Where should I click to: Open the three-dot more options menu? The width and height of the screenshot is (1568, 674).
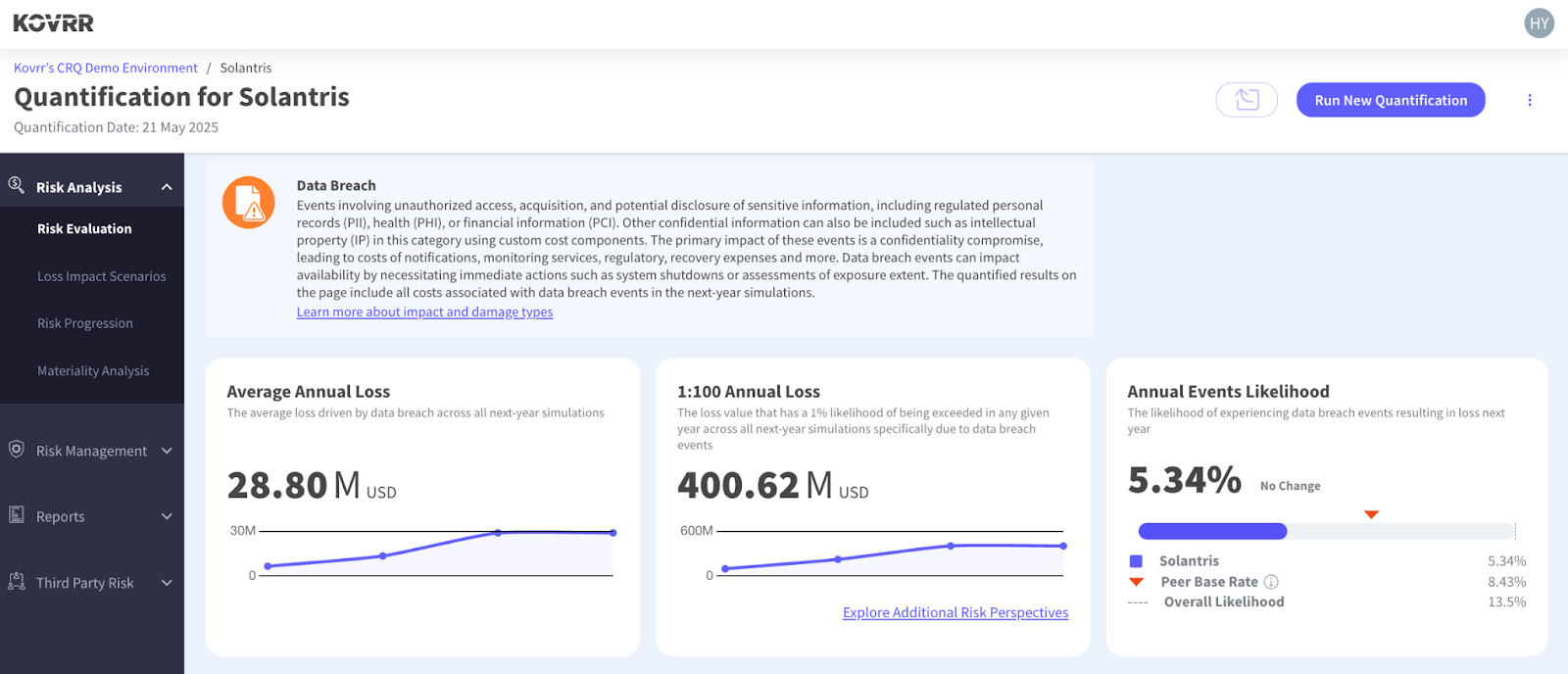pos(1529,100)
